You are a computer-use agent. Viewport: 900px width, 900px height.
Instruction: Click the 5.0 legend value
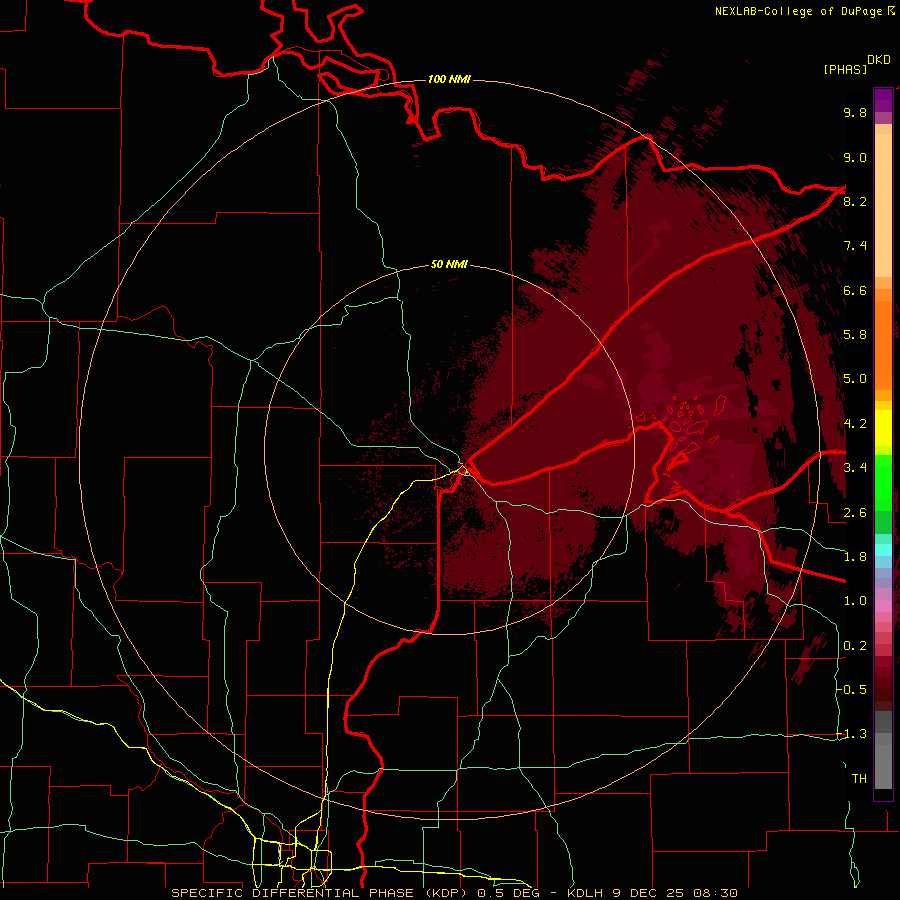point(855,379)
